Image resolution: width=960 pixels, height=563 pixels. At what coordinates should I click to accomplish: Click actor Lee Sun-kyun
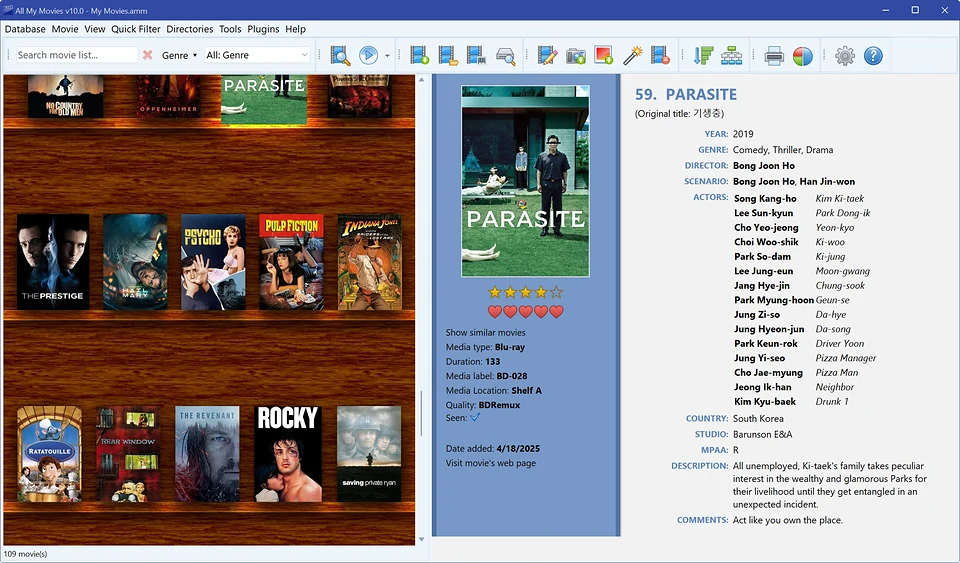coord(763,213)
